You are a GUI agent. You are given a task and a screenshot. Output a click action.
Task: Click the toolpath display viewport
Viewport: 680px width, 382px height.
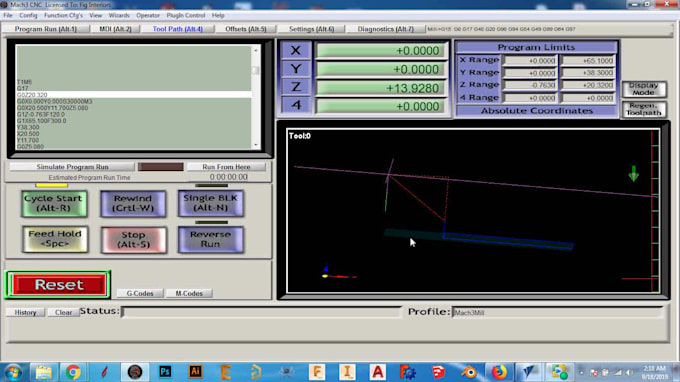pos(473,211)
